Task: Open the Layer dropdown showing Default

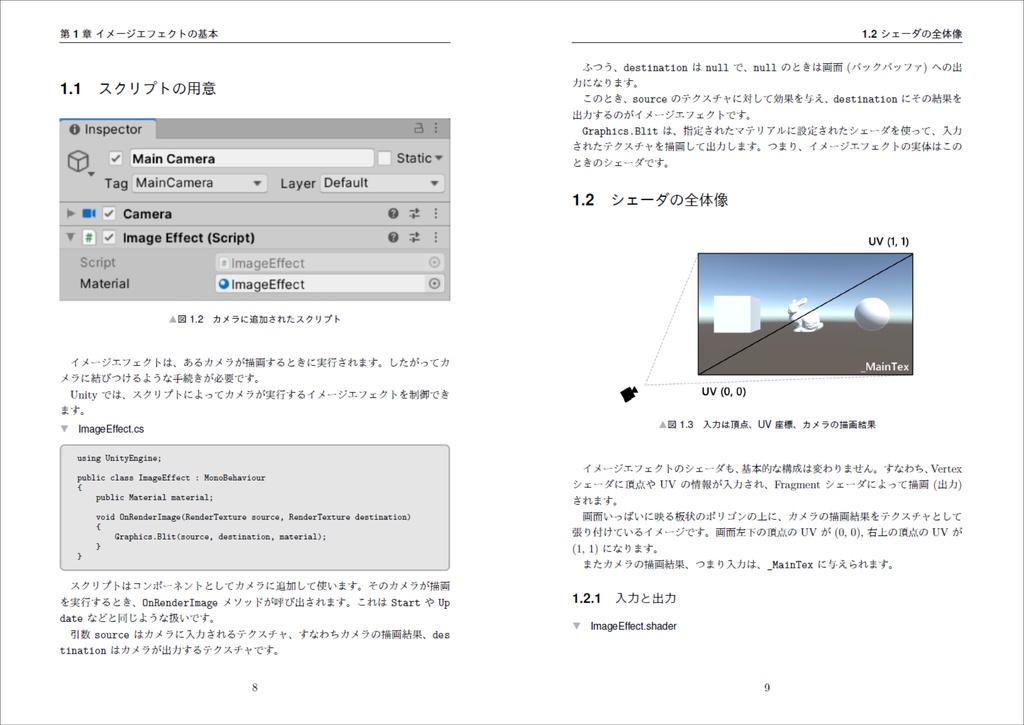Action: 380,182
